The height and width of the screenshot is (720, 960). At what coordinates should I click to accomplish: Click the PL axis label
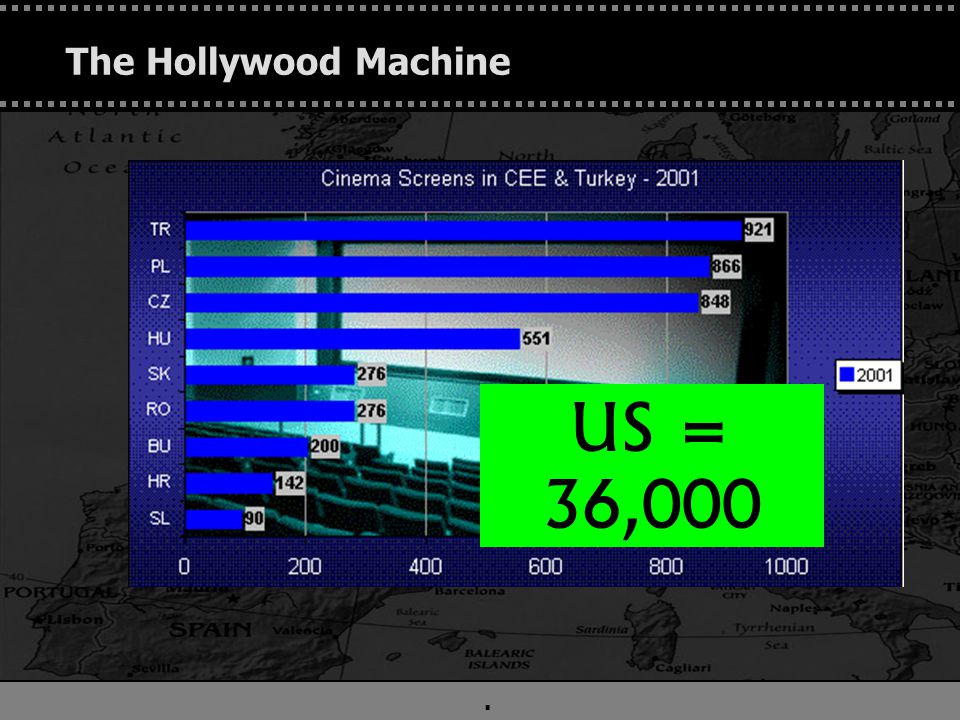coord(160,266)
